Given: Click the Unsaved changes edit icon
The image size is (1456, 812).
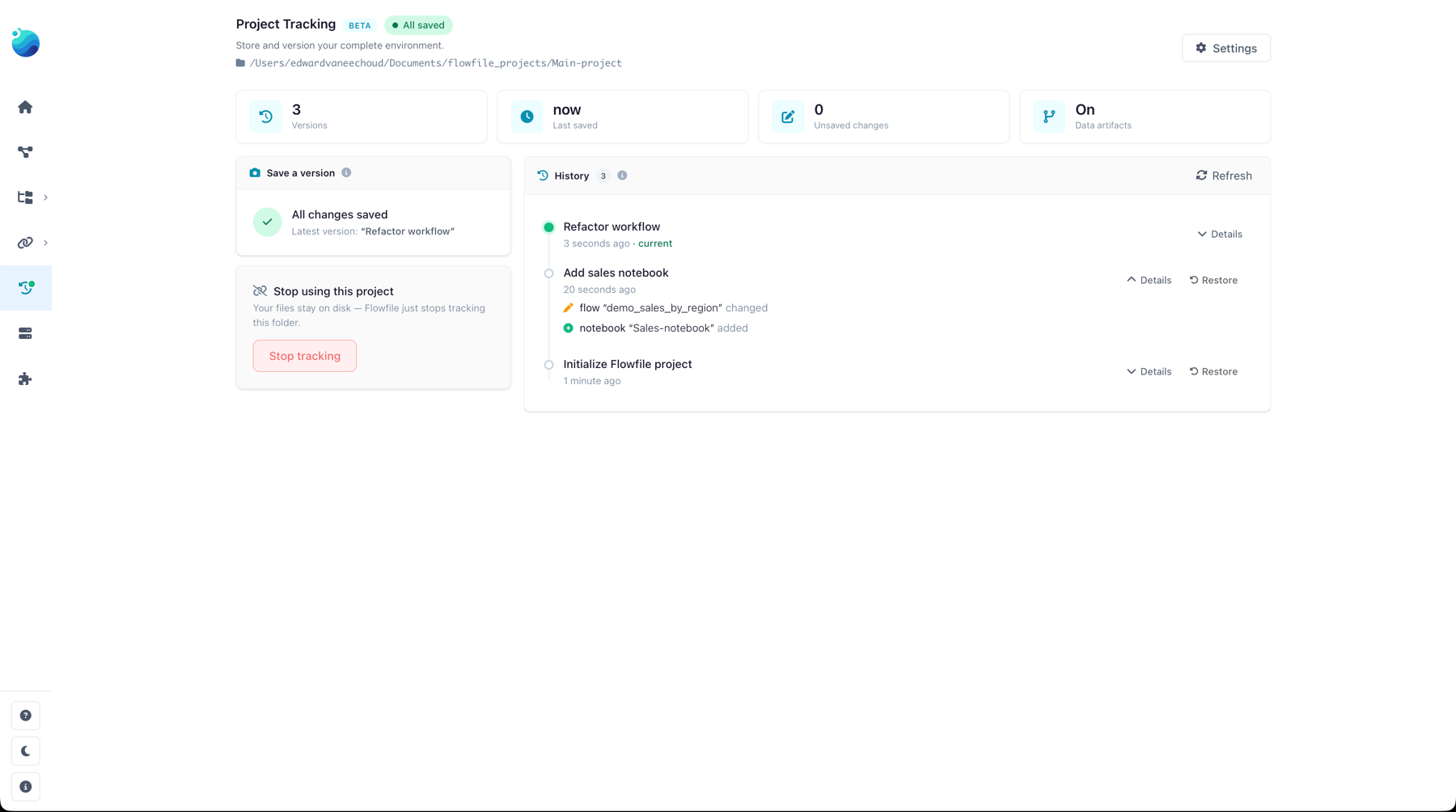Looking at the screenshot, I should coord(788,116).
